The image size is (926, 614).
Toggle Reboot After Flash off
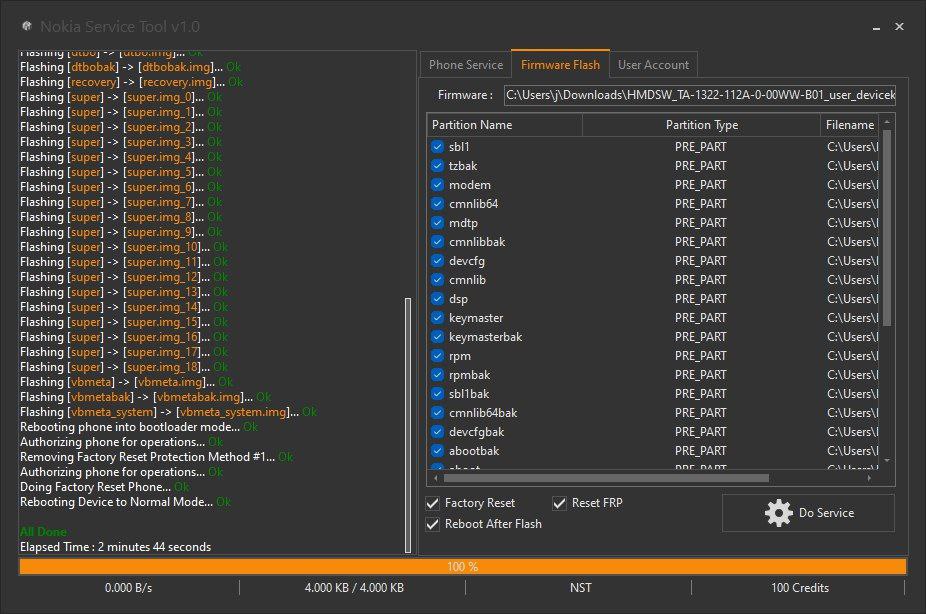click(x=433, y=523)
